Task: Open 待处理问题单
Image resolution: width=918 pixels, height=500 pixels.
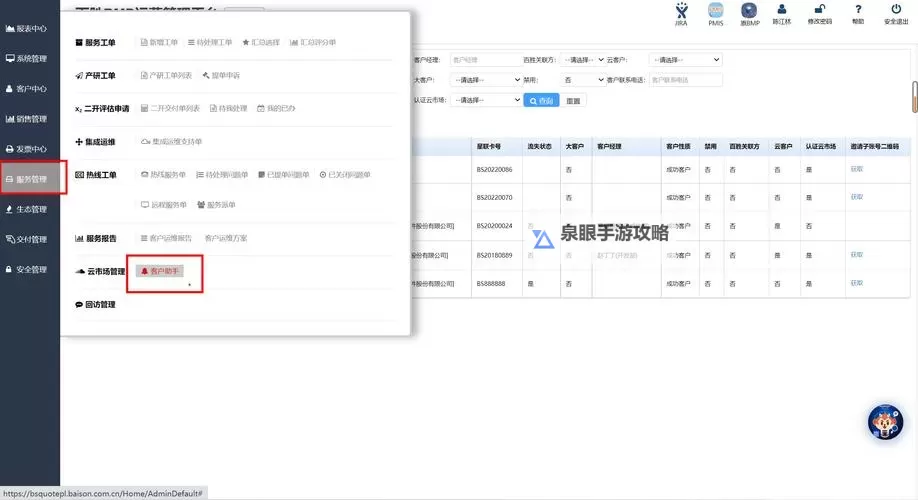Action: [222, 174]
